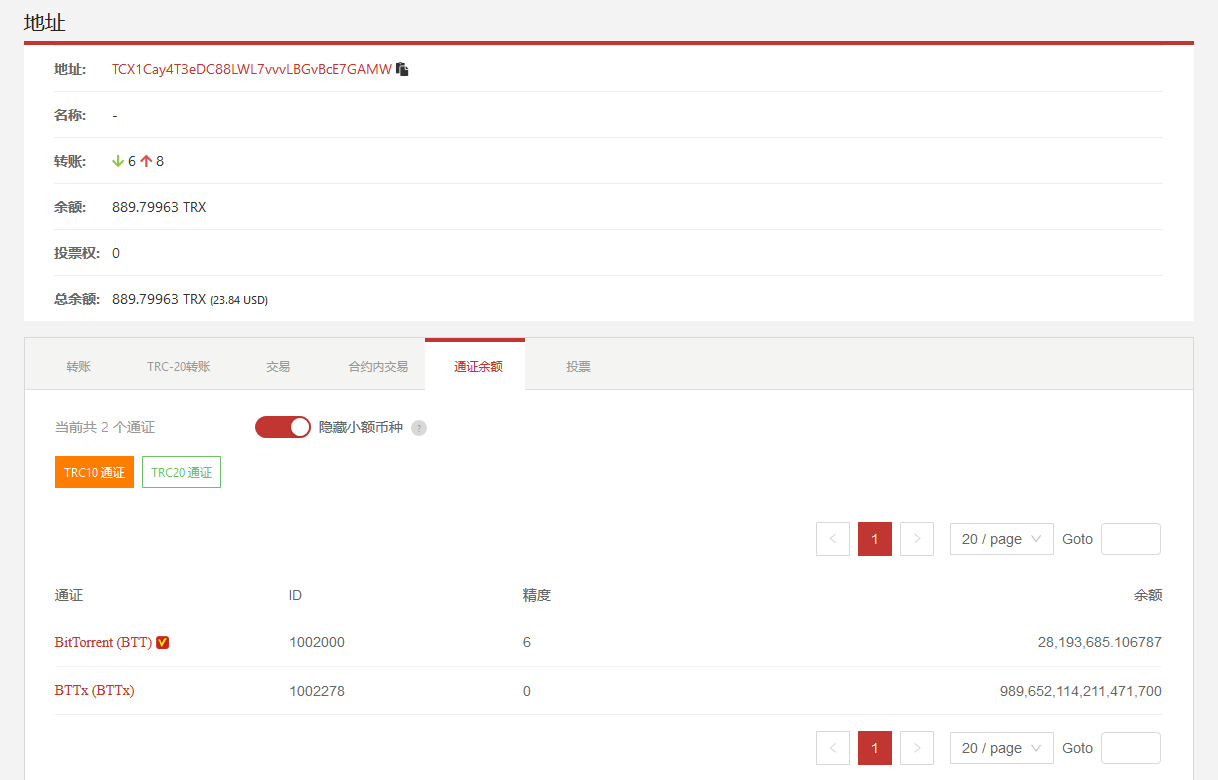Click bottom pagination previous page arrow

[x=833, y=748]
